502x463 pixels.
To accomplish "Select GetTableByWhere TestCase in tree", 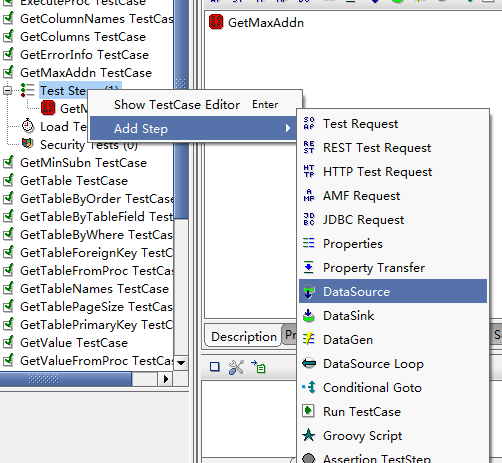I will coord(96,235).
